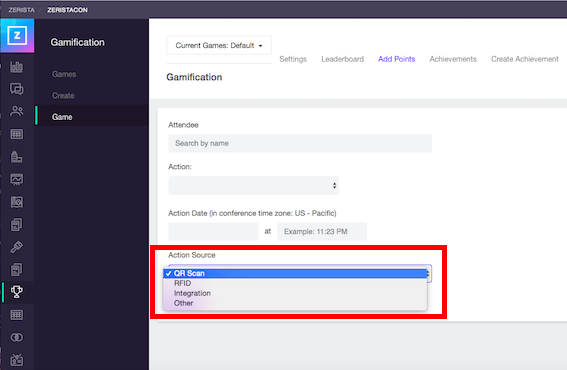The height and width of the screenshot is (370, 567).
Task: Click the Zerista Z logo icon
Action: tap(17, 35)
